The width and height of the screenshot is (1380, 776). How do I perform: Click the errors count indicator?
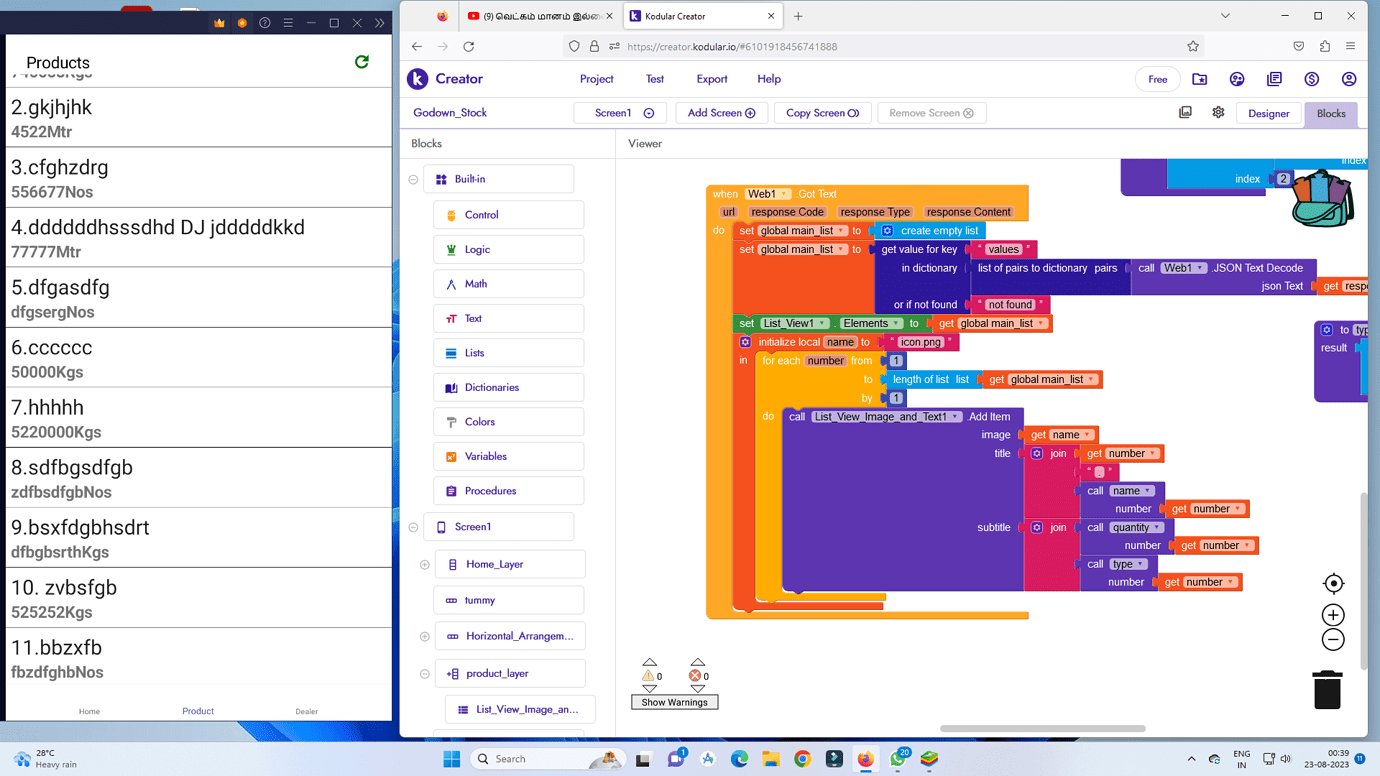[697, 675]
